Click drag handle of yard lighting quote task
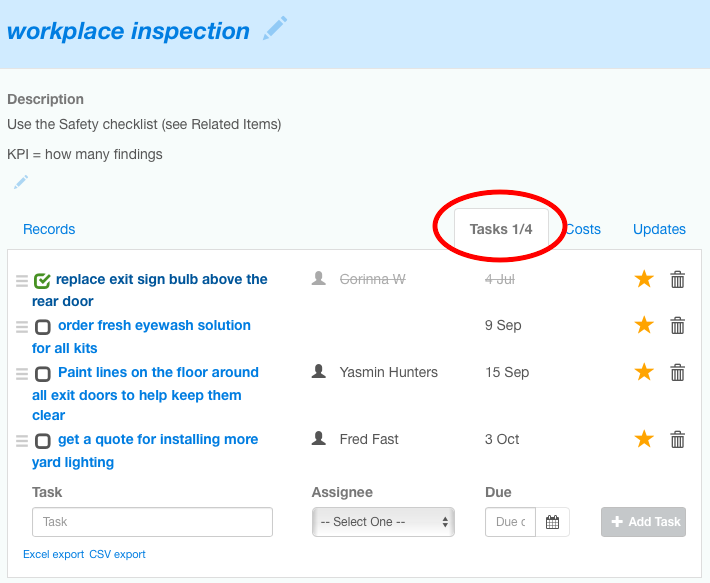This screenshot has height=583, width=710. click(22, 441)
